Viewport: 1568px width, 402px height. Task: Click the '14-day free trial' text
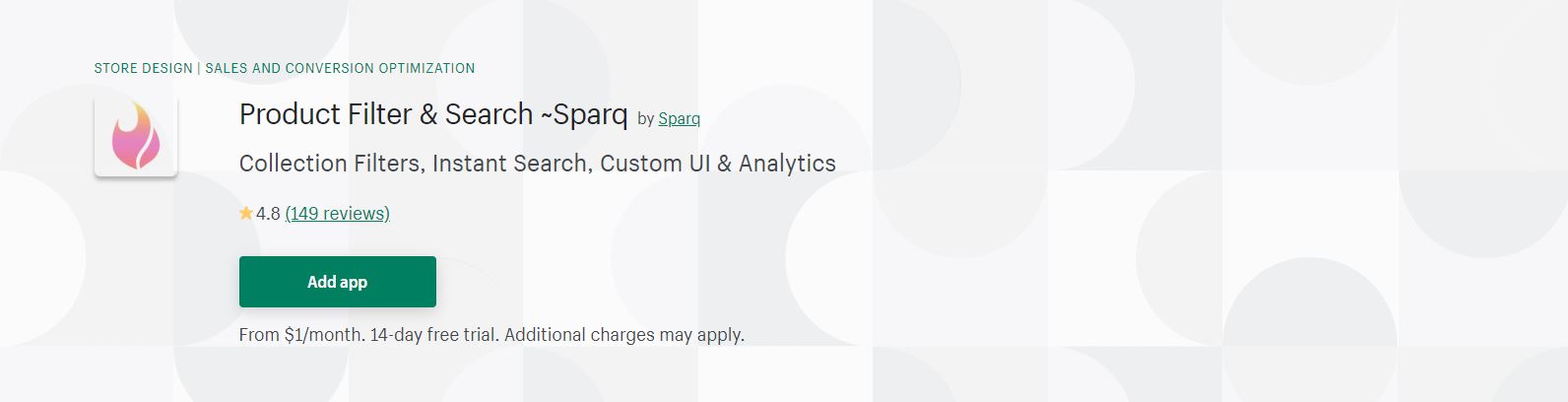point(432,335)
